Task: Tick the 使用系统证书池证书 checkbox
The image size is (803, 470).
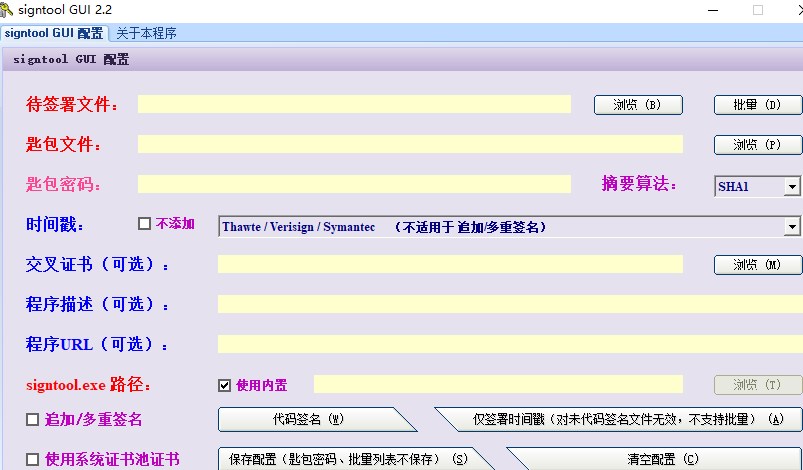Action: (x=32, y=459)
